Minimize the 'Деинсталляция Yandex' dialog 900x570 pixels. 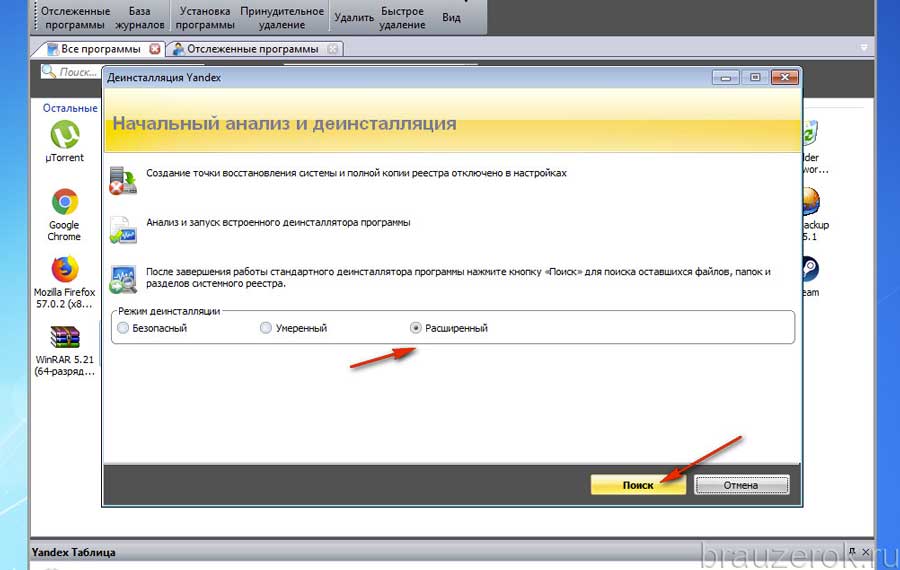(x=726, y=77)
